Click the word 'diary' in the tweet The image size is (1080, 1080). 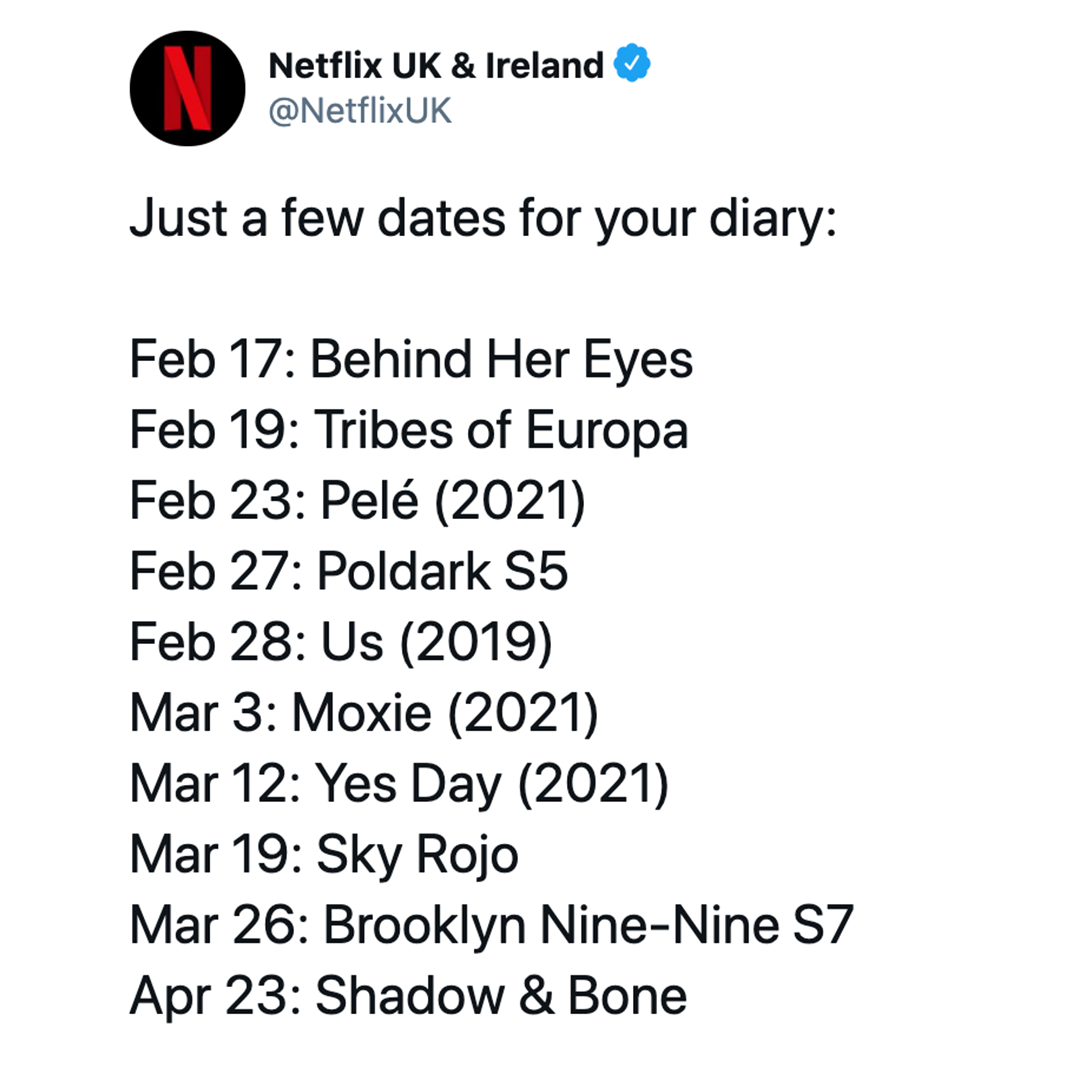[x=767, y=219]
